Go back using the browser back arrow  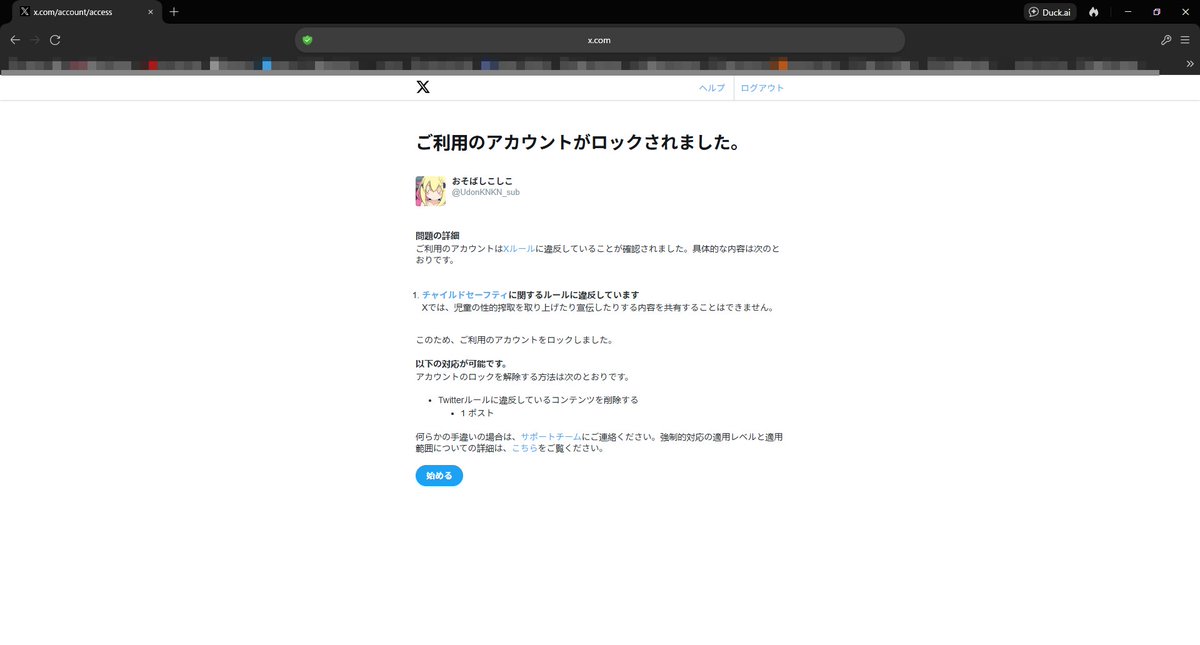pos(15,40)
